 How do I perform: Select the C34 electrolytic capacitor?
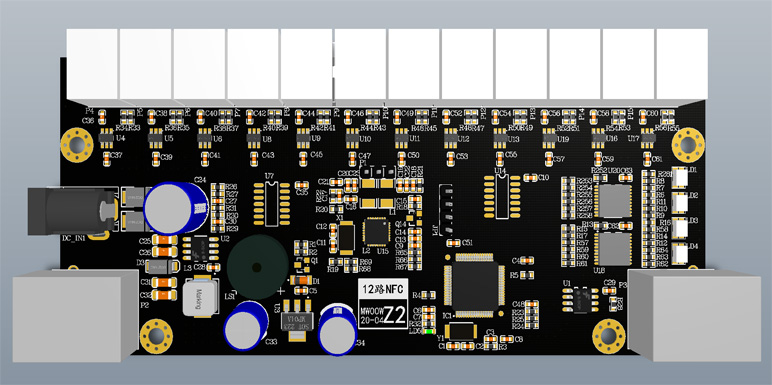pos(338,329)
